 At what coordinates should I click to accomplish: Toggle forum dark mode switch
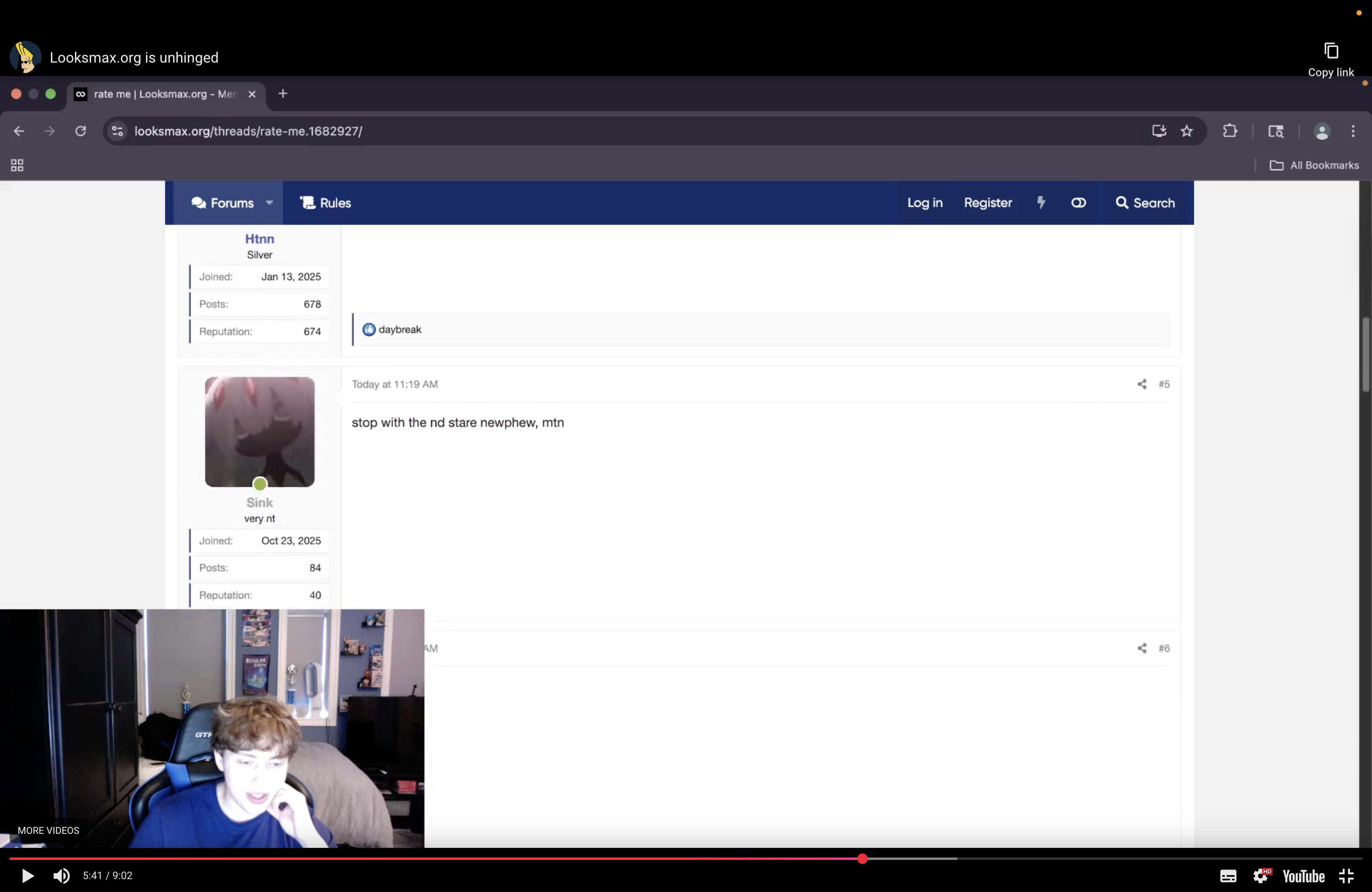pos(1079,202)
